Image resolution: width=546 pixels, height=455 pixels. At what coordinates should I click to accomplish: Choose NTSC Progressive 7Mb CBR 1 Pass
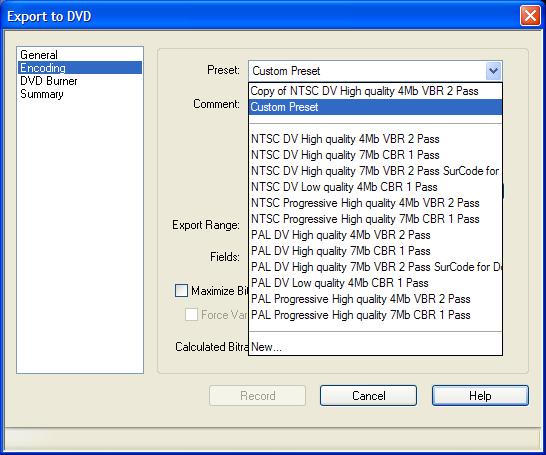pos(375,219)
